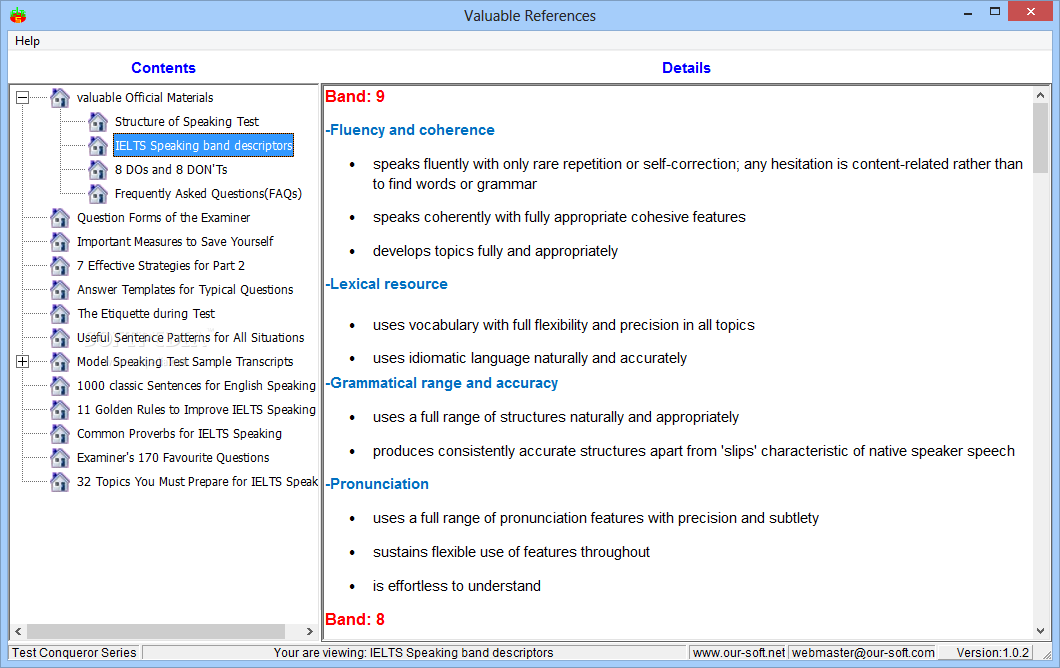Click the icon beside Important Measures to Save Yourself
Screen dimensions: 1060x668
coord(60,242)
